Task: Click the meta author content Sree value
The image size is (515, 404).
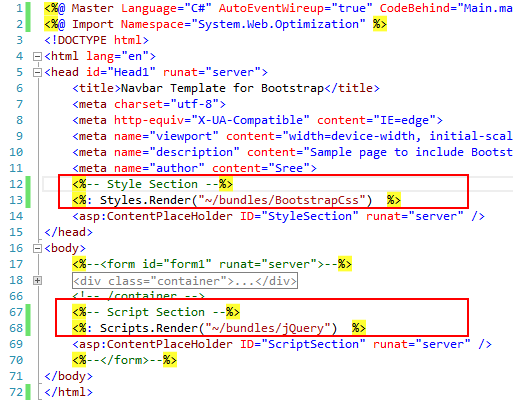Action: click(289, 168)
